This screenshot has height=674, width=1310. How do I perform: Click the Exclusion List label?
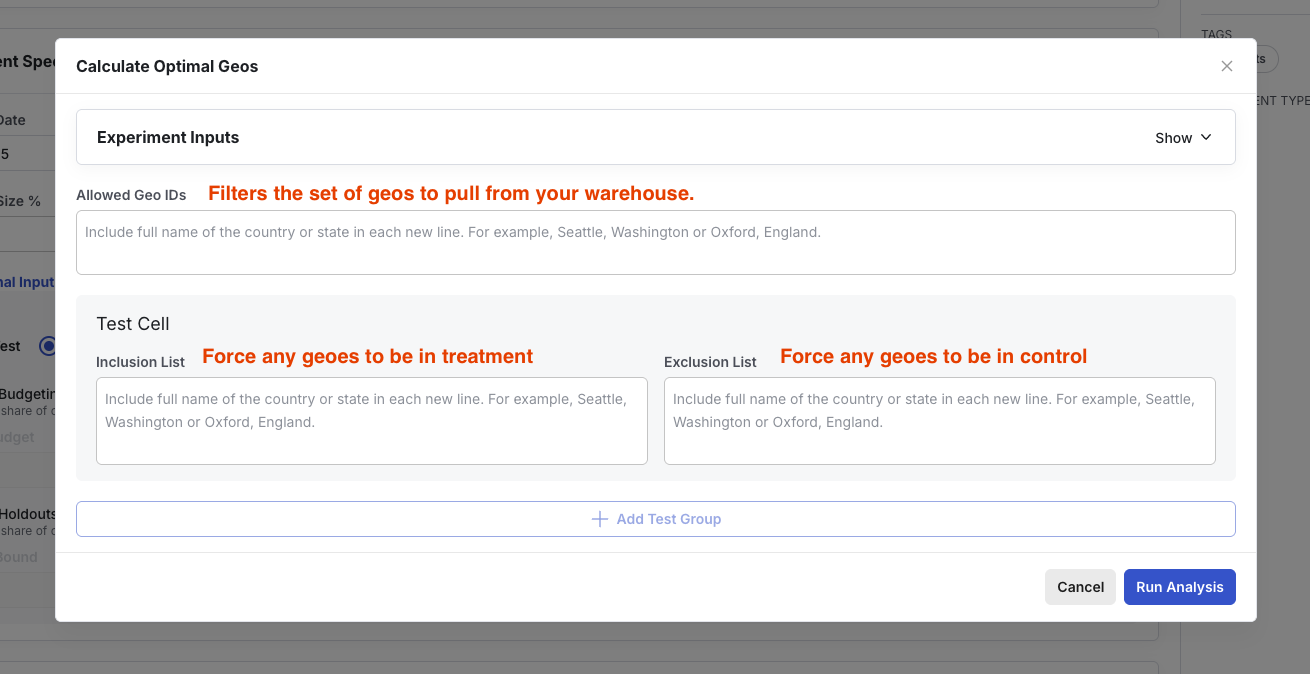click(711, 362)
